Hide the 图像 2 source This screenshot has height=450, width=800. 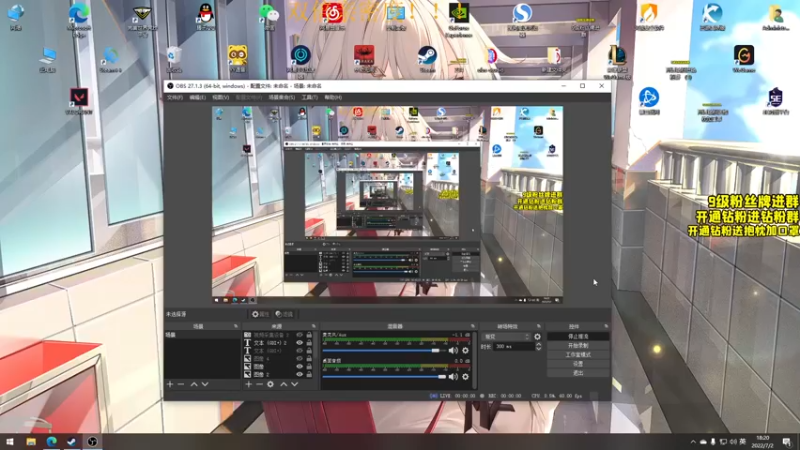tap(299, 374)
